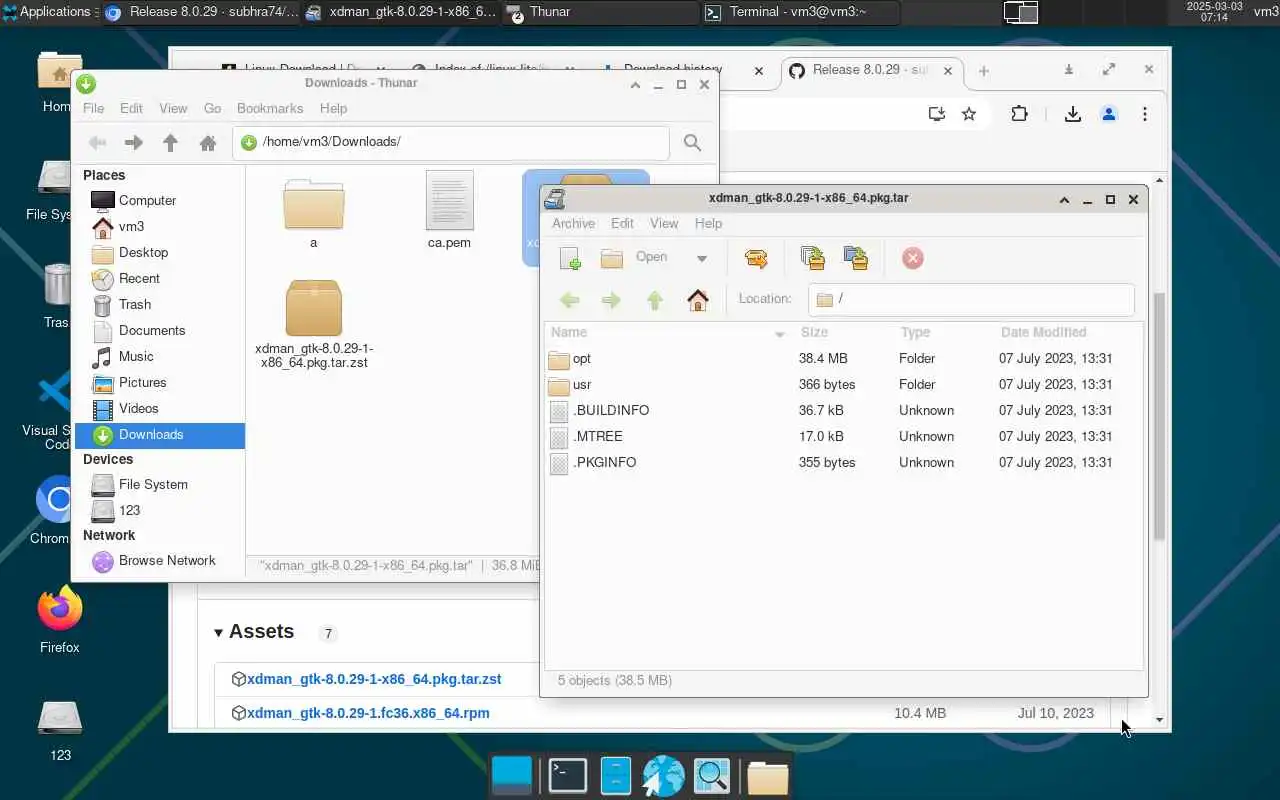Select Browse Network in Thunar sidebar
Viewport: 1280px width, 800px height.
[x=159, y=560]
